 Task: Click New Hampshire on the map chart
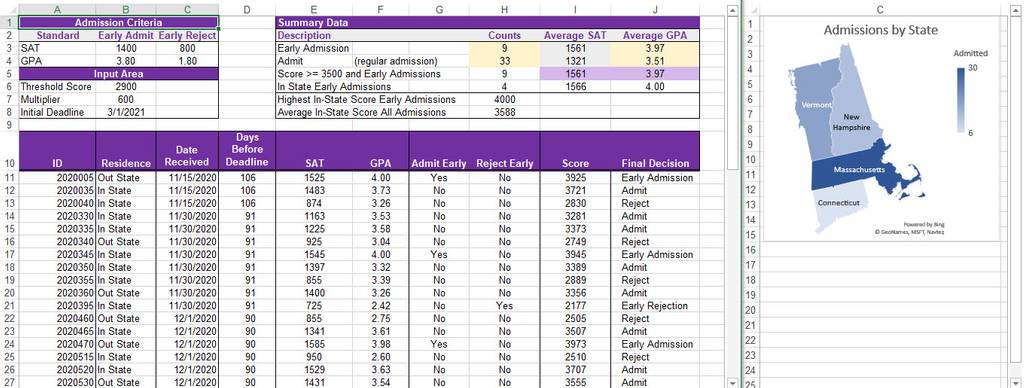[852, 124]
